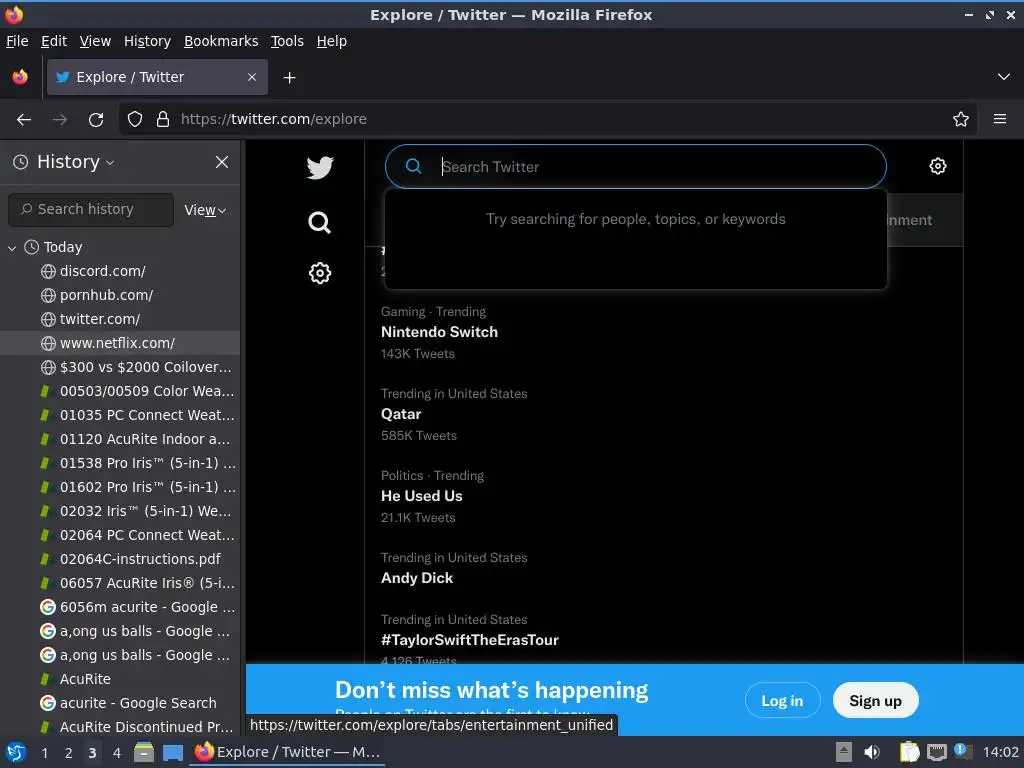
Task: Bookmark this page with the star
Action: point(961,120)
